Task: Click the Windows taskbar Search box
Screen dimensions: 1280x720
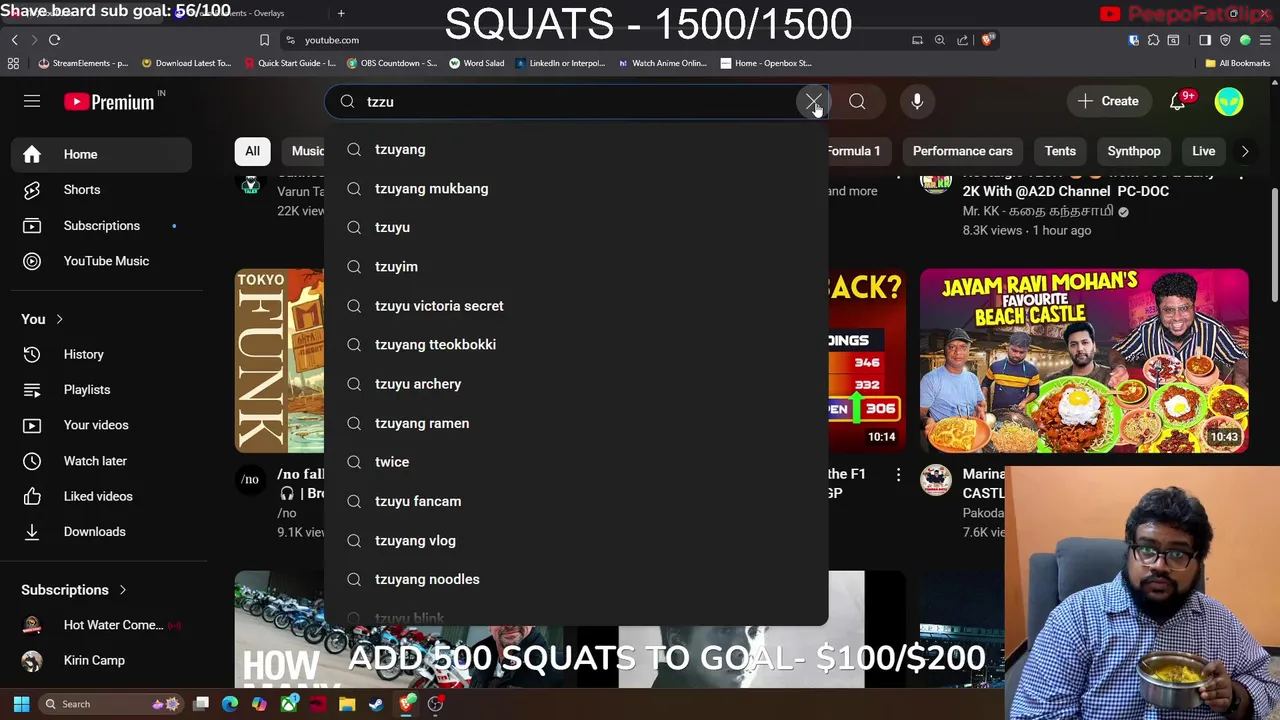Action: (x=110, y=704)
